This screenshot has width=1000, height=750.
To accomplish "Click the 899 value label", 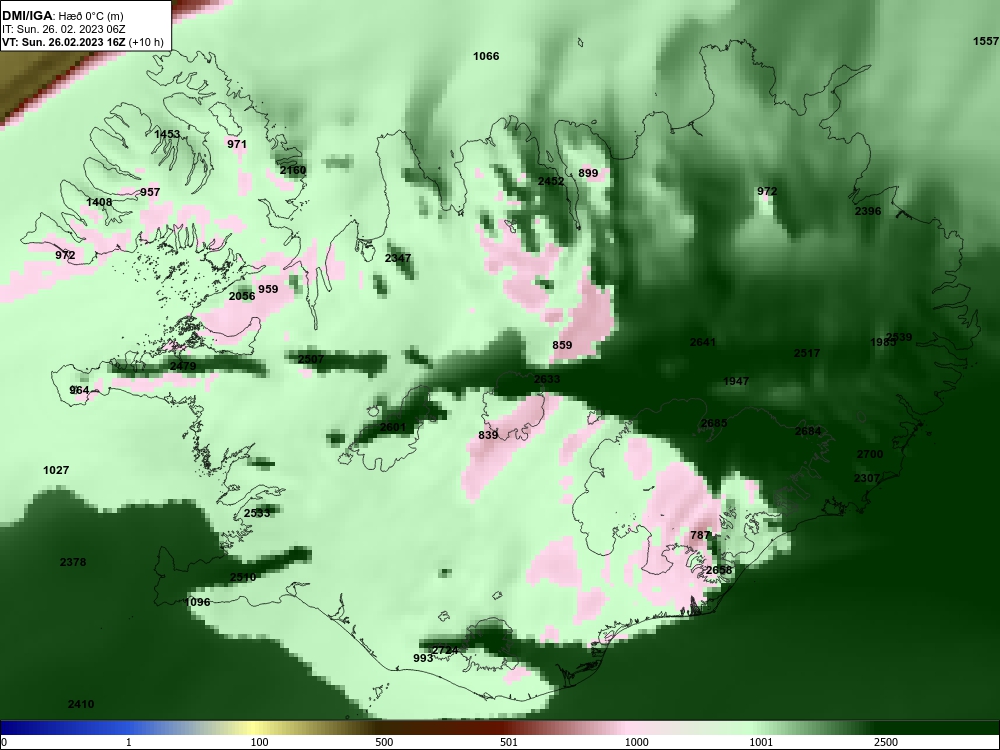I will [588, 173].
